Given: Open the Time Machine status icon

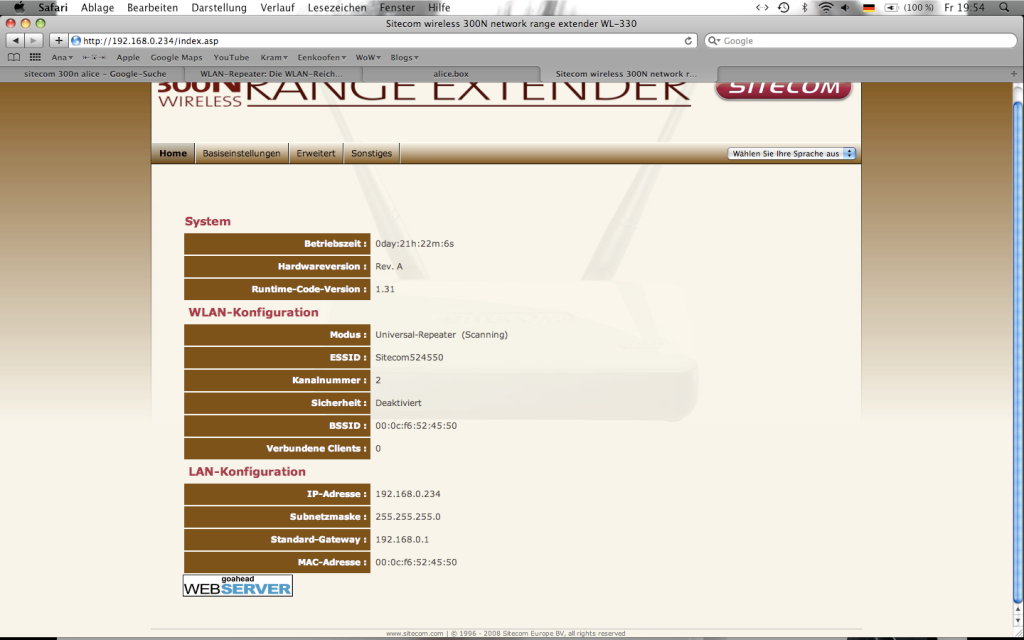Looking at the screenshot, I should pyautogui.click(x=784, y=8).
